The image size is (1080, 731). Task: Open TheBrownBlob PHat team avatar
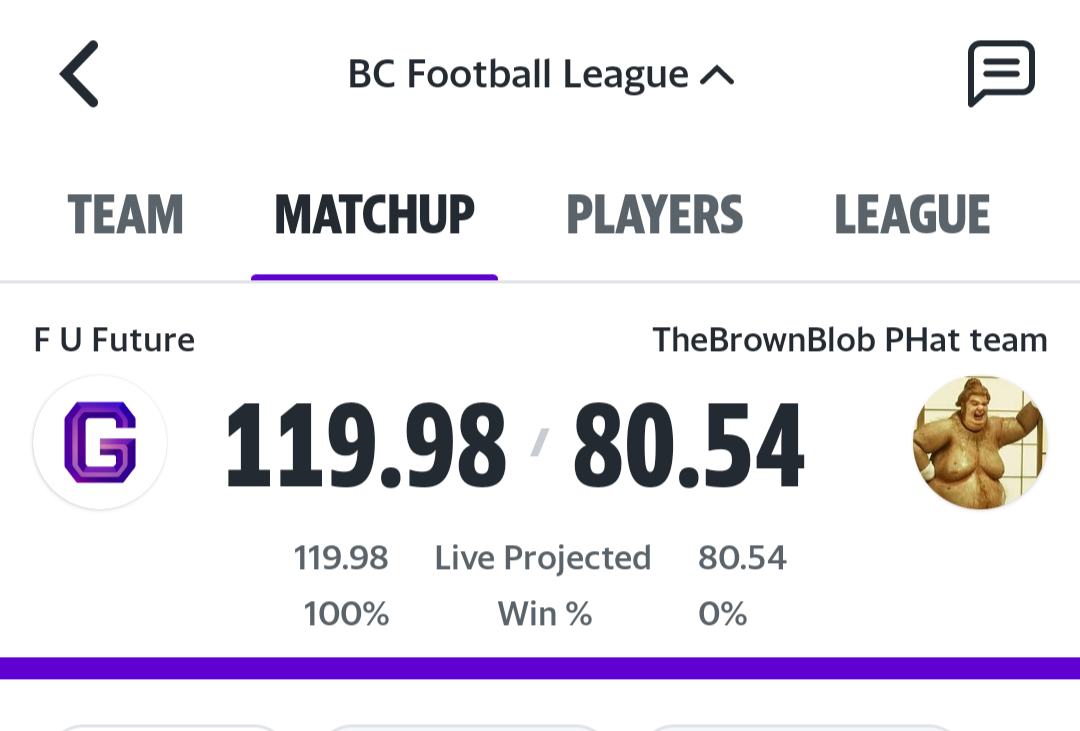pyautogui.click(x=979, y=442)
